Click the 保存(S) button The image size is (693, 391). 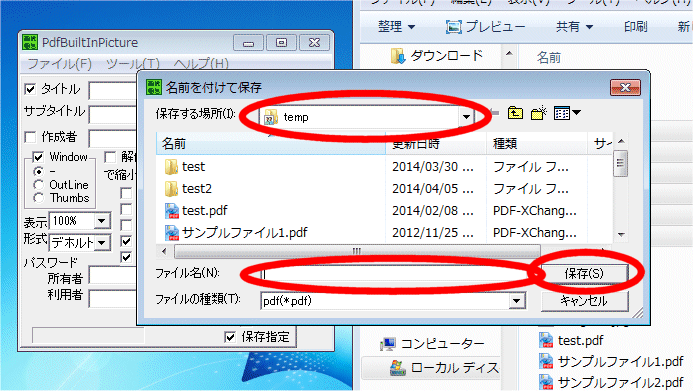point(584,273)
